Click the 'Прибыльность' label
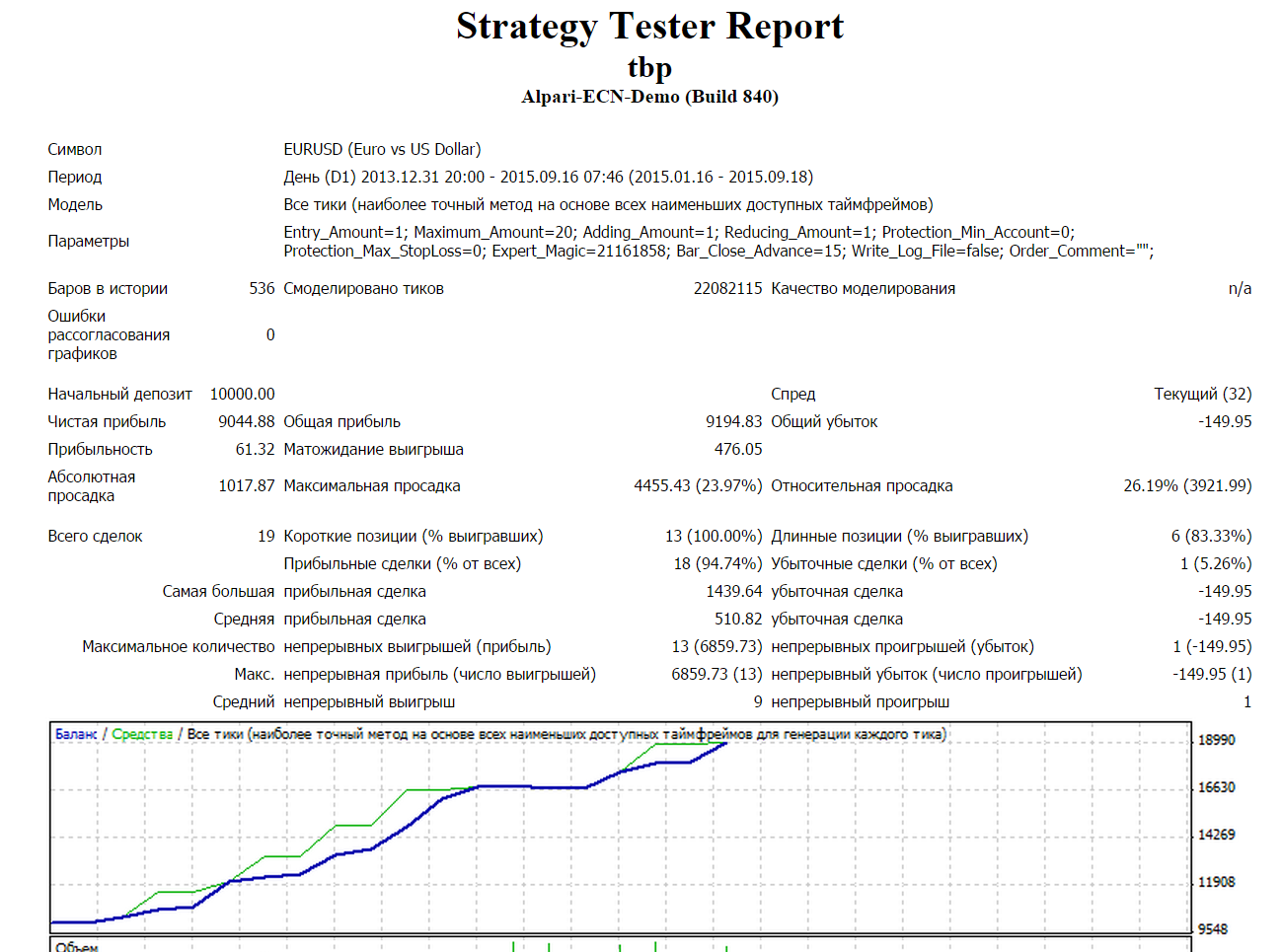Image resolution: width=1282 pixels, height=952 pixels. pyautogui.click(x=100, y=449)
